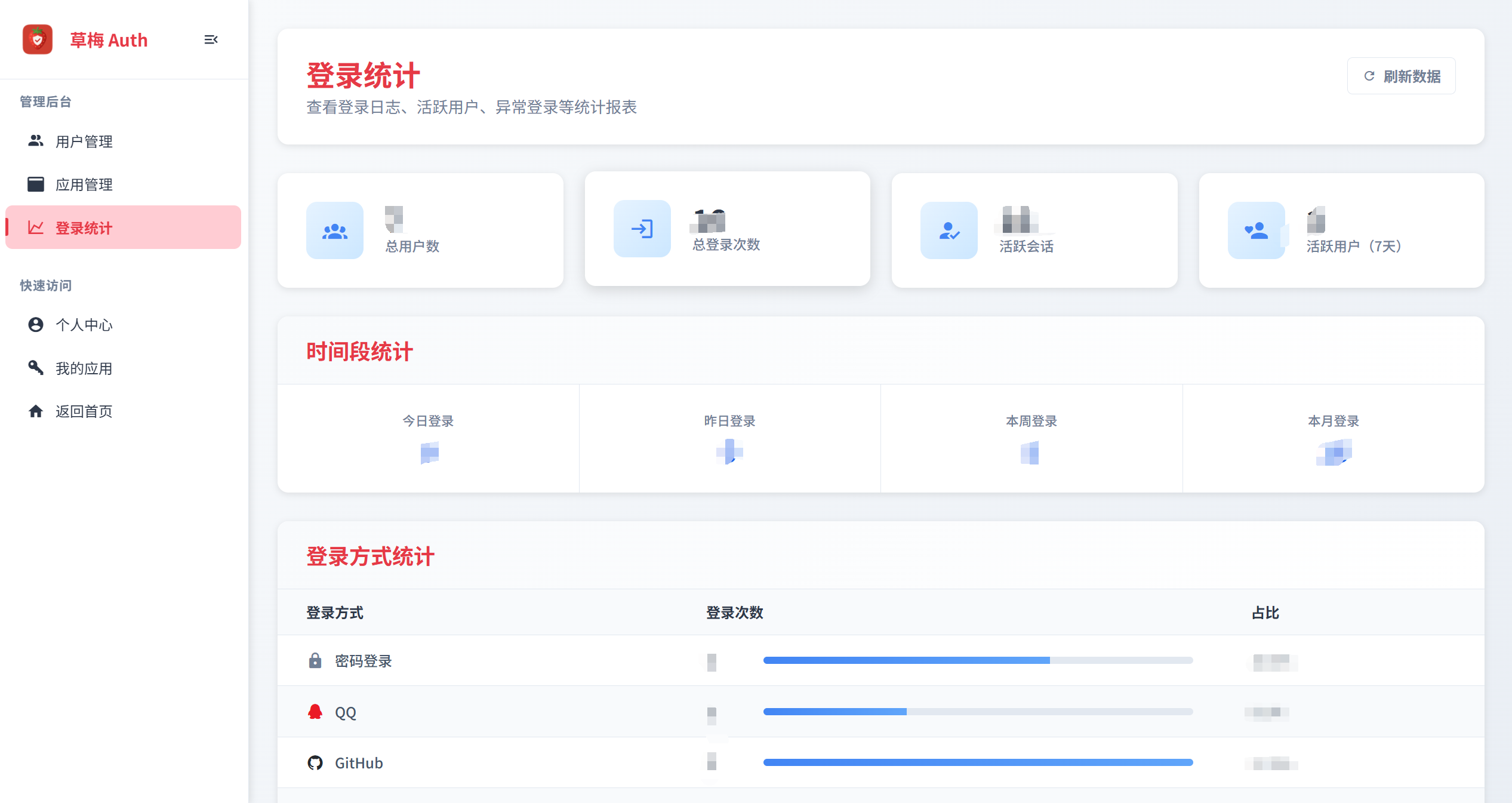Click the strawberry logo icon

[x=38, y=39]
